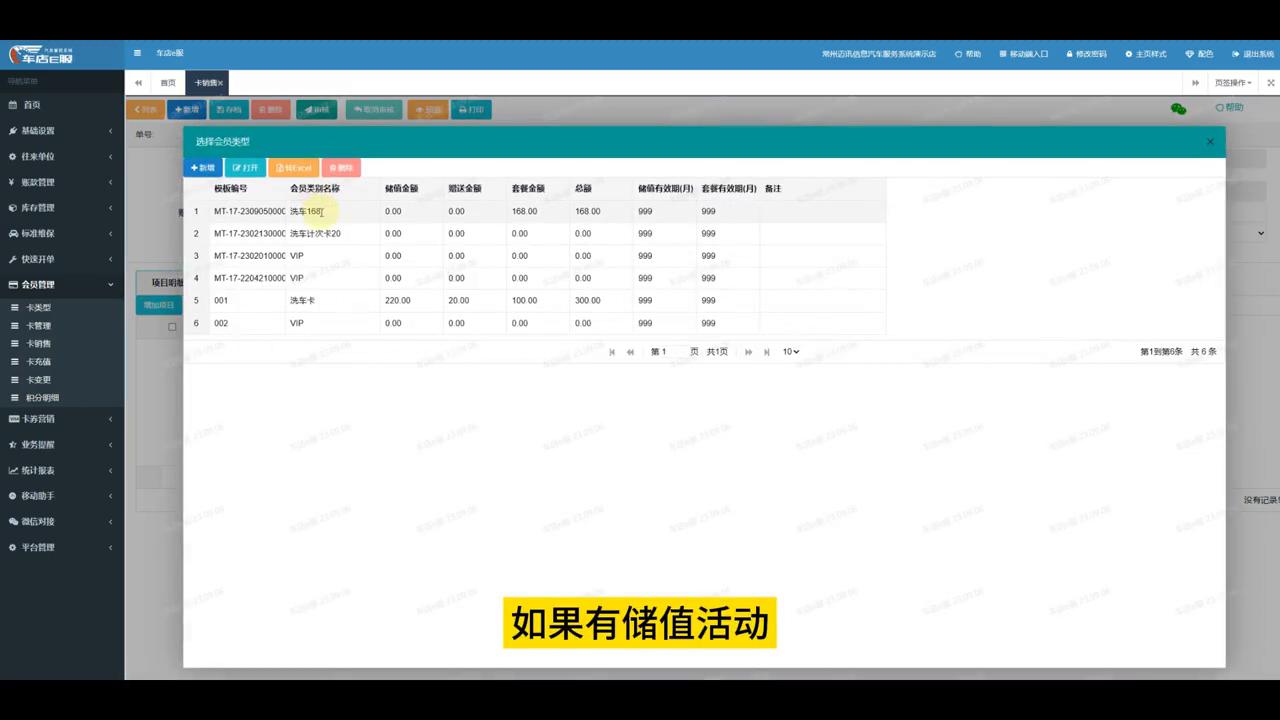Open the page size dropdown showing 10
The height and width of the screenshot is (720, 1280).
click(x=789, y=351)
